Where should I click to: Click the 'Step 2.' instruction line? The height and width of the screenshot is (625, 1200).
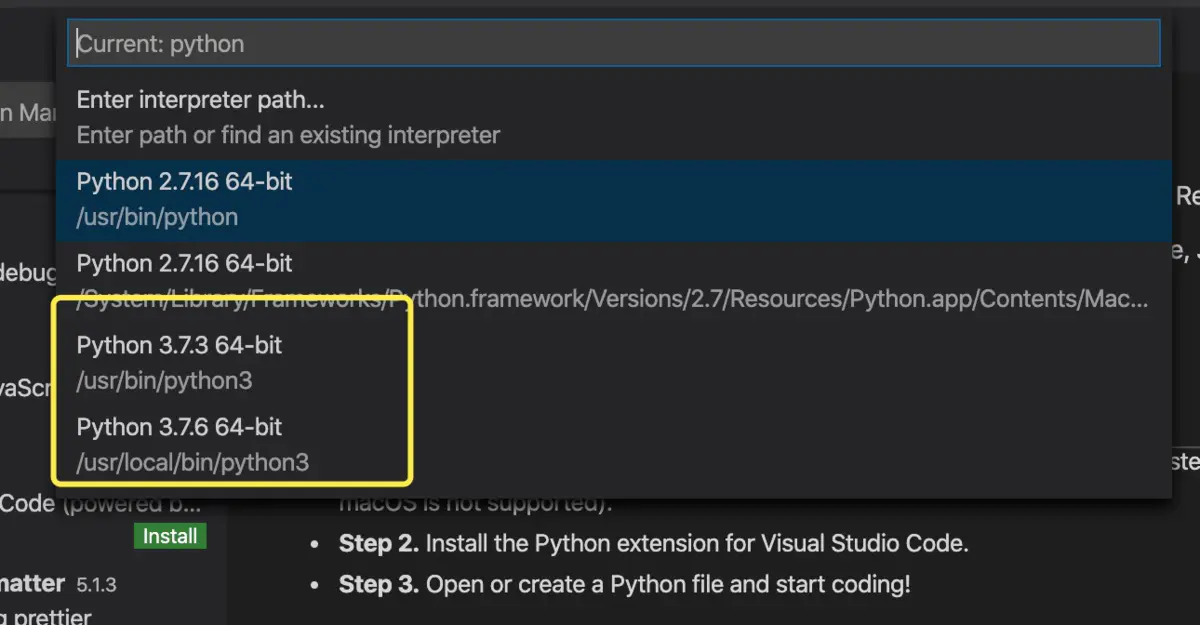[653, 544]
